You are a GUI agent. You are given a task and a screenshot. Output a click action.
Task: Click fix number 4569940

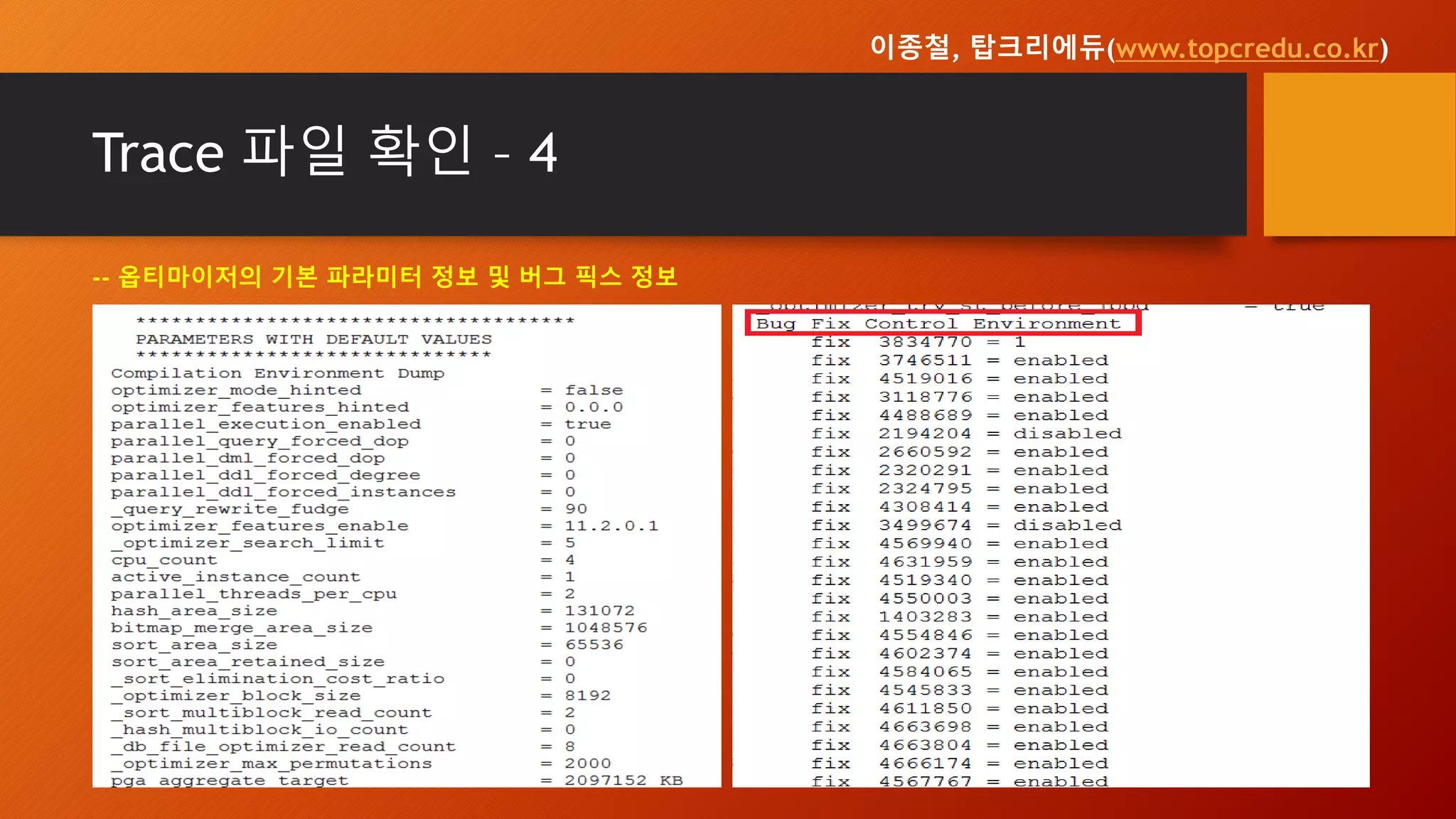926,544
